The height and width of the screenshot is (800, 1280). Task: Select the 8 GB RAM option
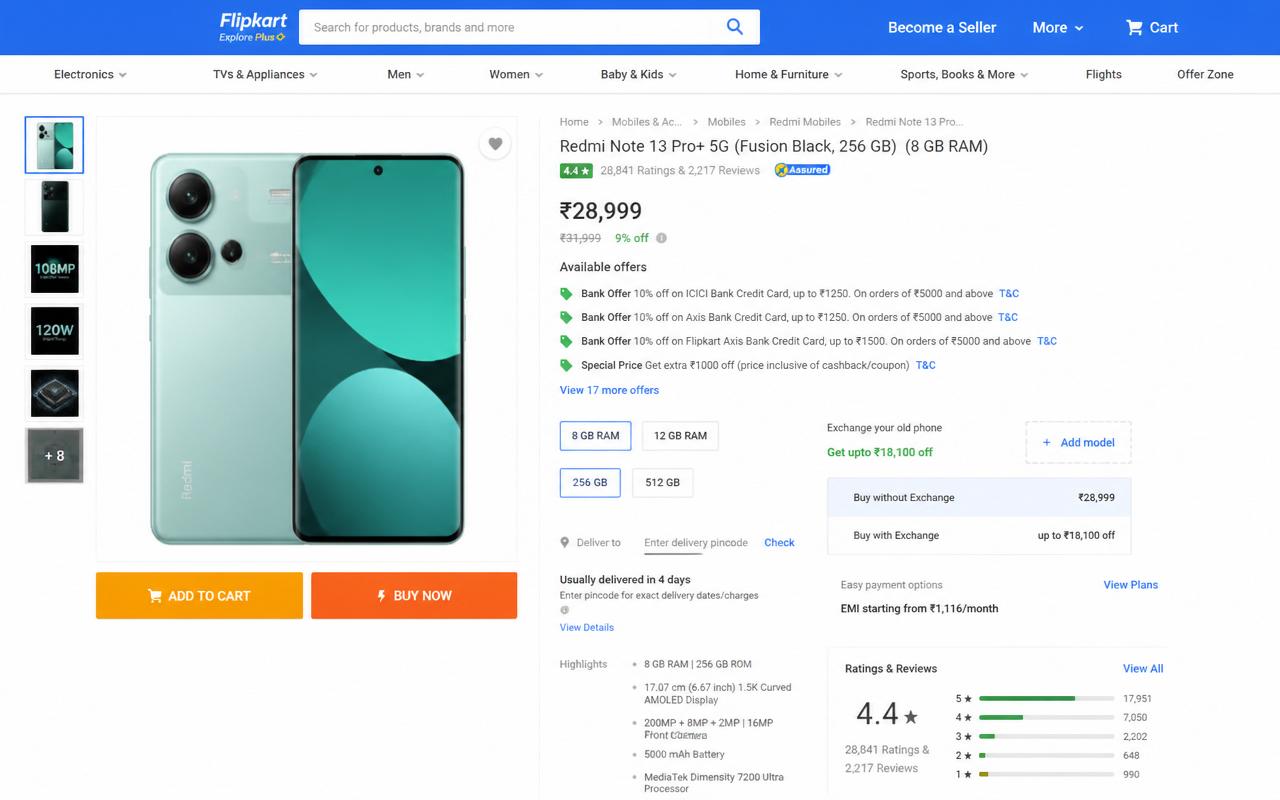coord(595,436)
